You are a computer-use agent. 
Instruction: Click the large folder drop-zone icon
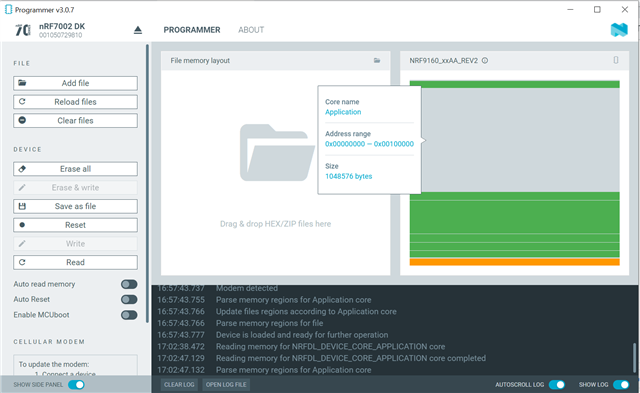(x=277, y=152)
